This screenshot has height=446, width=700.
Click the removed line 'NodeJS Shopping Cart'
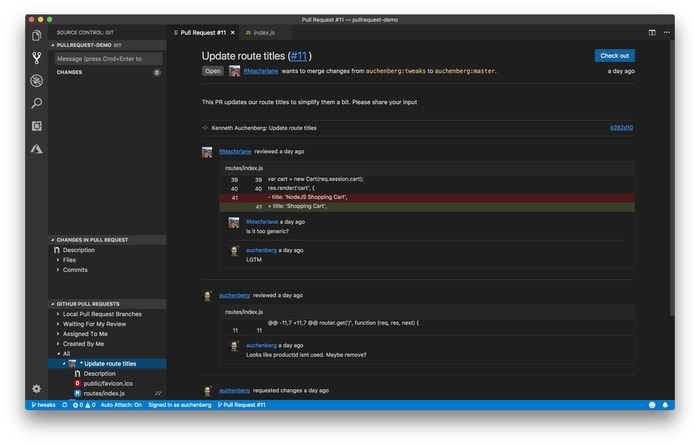click(427, 197)
